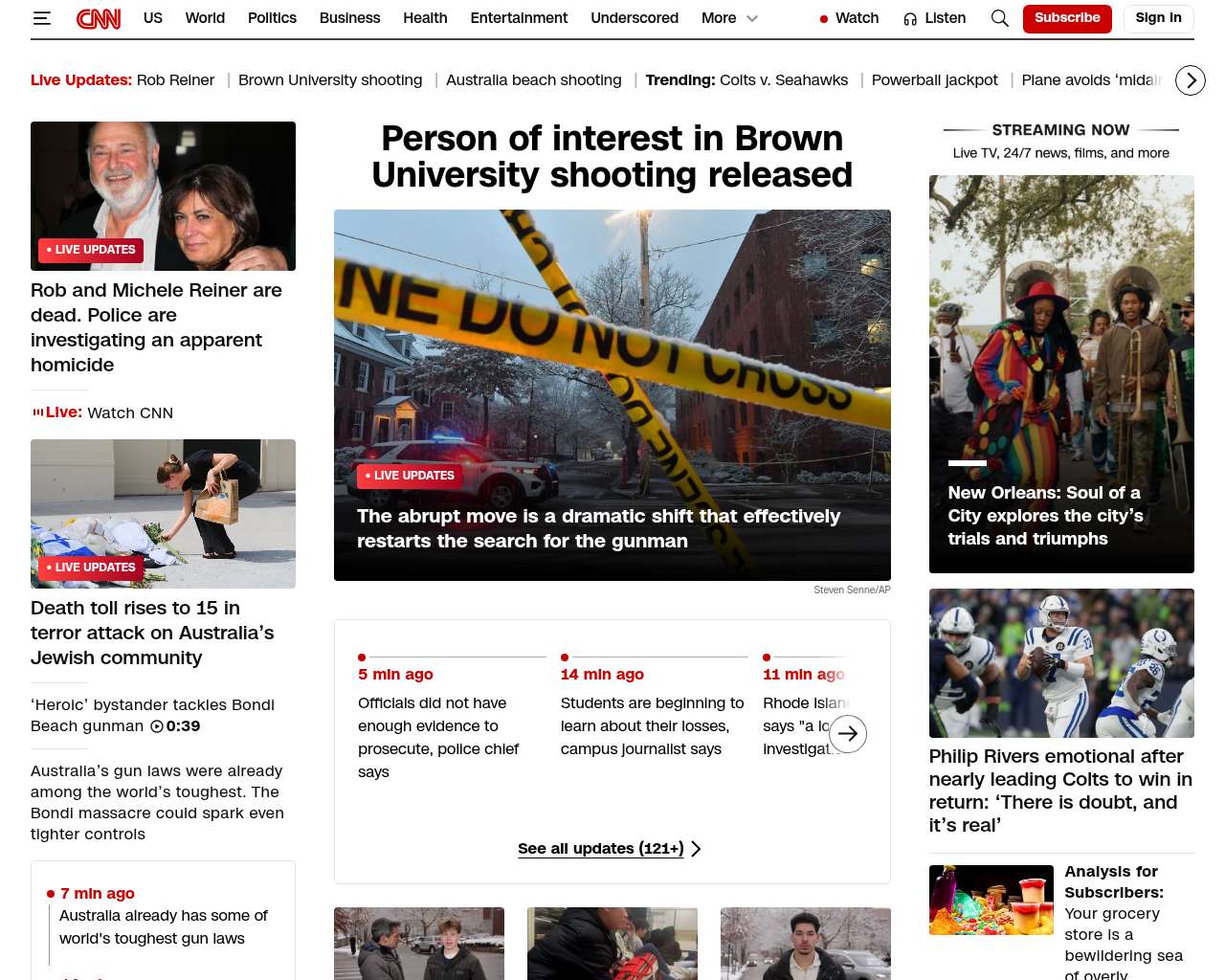The width and height of the screenshot is (1225, 980).
Task: Open the hamburger menu icon
Action: [41, 18]
